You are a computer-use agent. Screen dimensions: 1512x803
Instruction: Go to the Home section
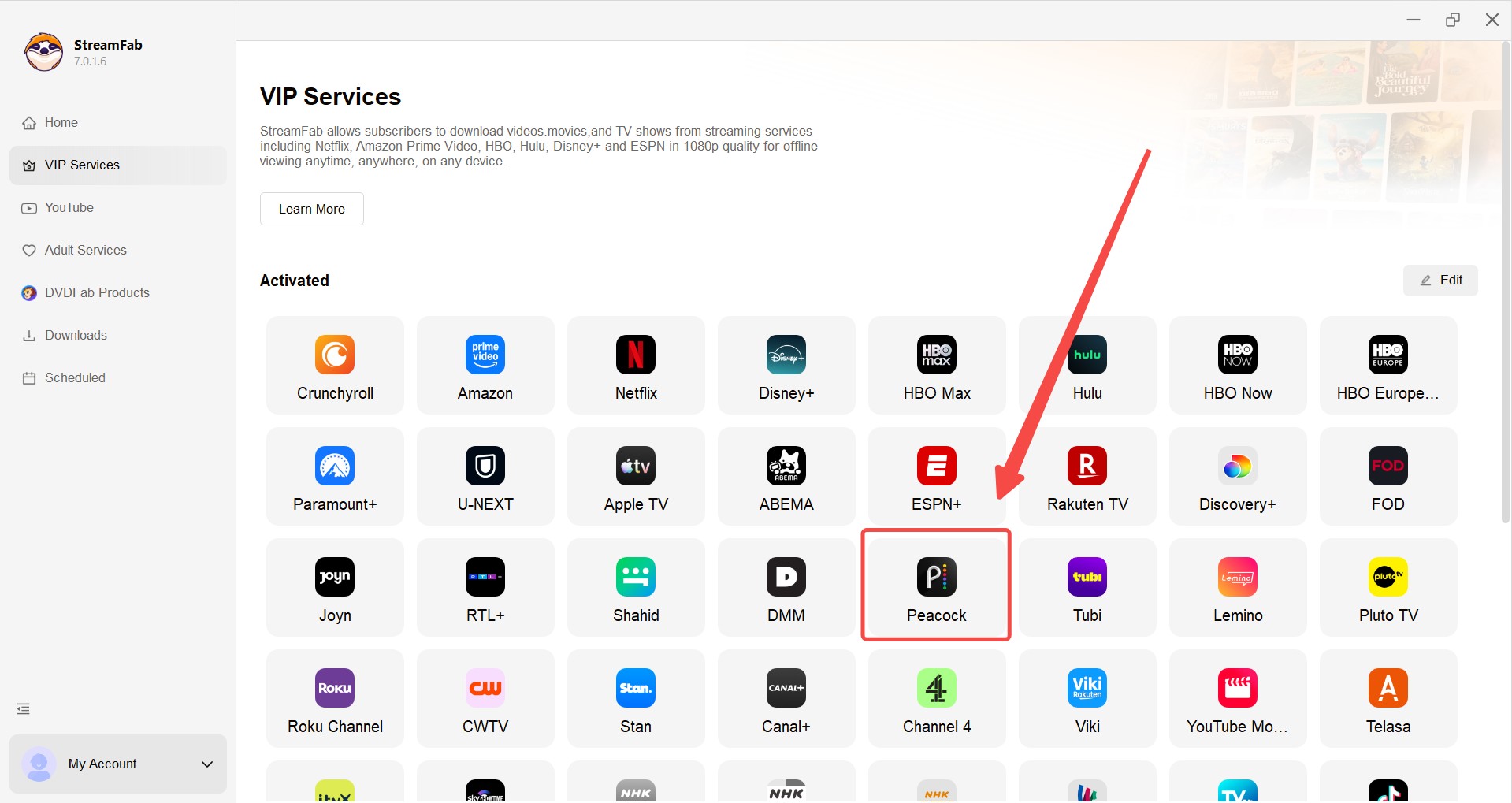click(61, 122)
